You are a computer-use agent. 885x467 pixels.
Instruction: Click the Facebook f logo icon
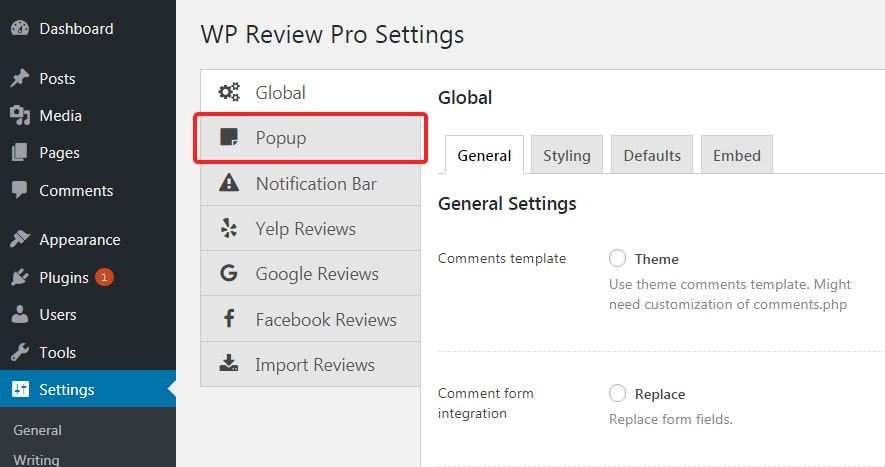(x=229, y=318)
